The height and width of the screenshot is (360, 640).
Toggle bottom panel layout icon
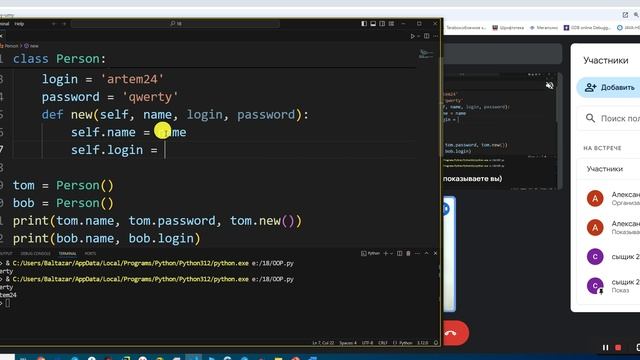click(373, 24)
